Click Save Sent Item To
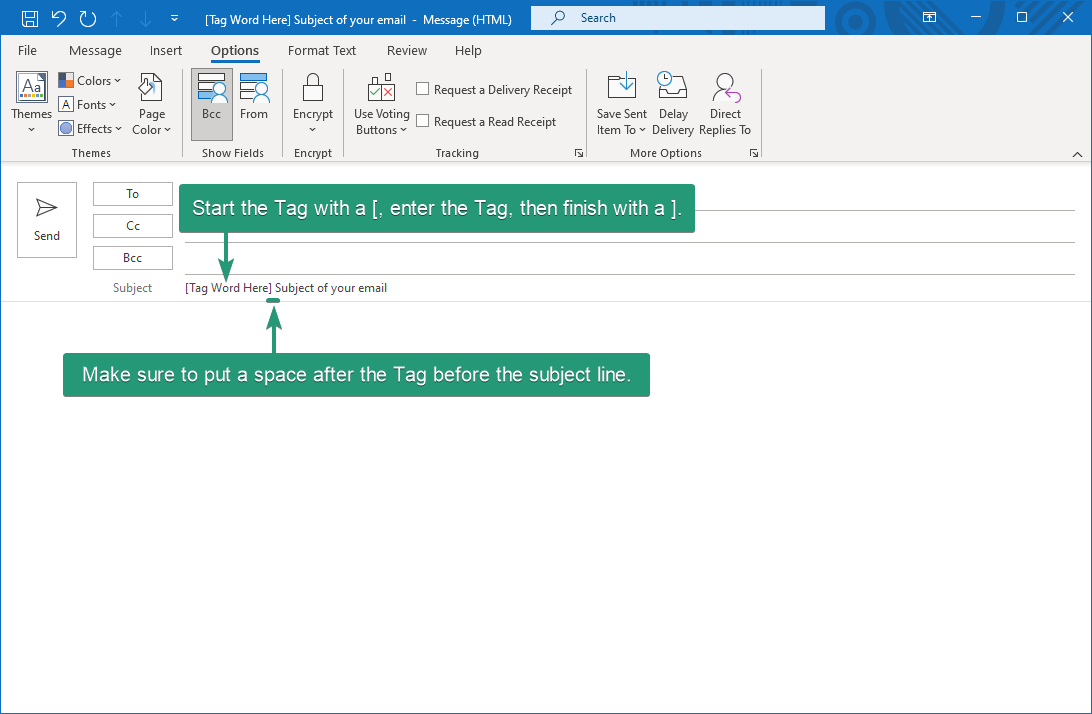The width and height of the screenshot is (1092, 714). pyautogui.click(x=621, y=104)
